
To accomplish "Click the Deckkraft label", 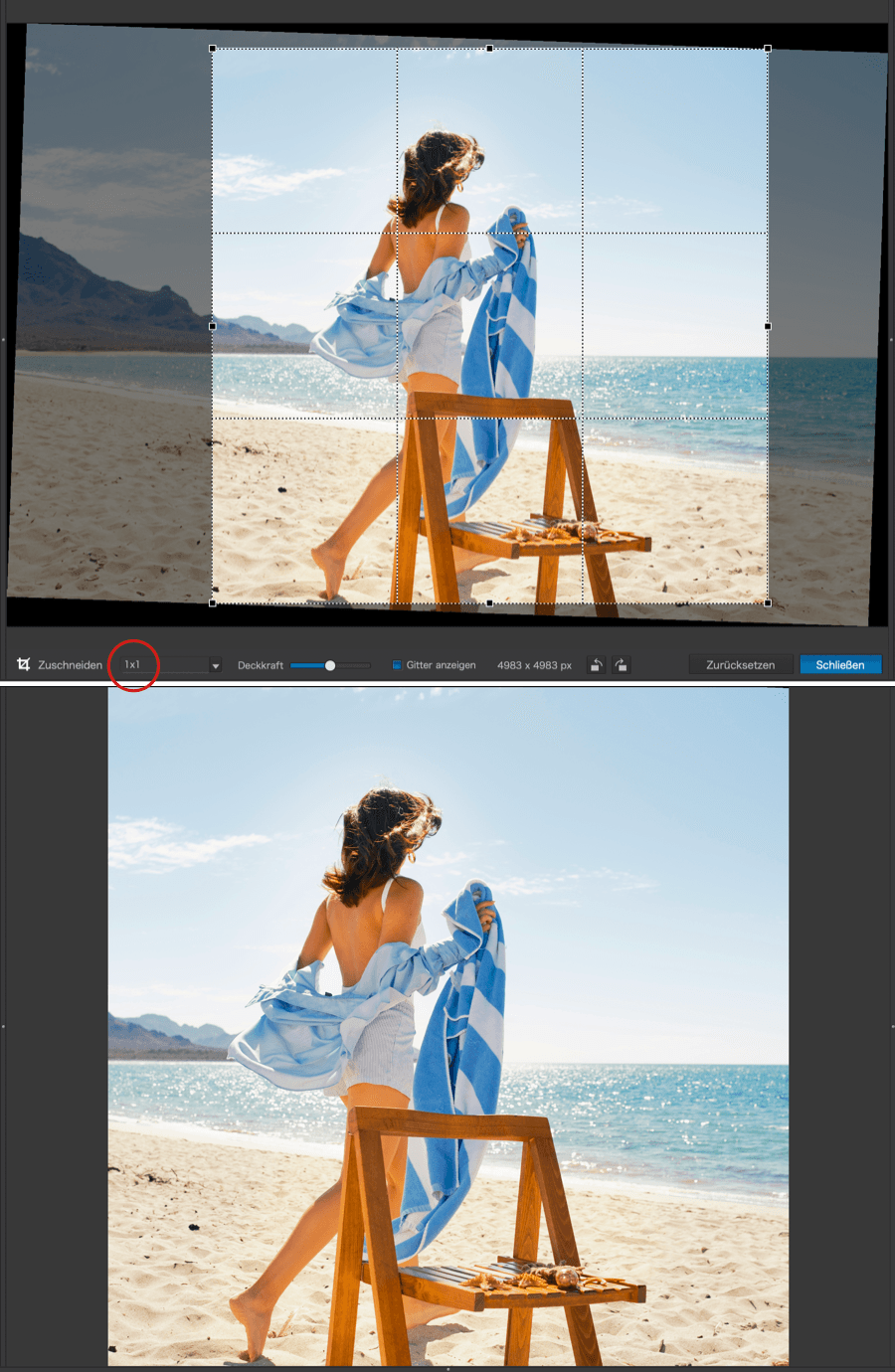I will pos(261,665).
